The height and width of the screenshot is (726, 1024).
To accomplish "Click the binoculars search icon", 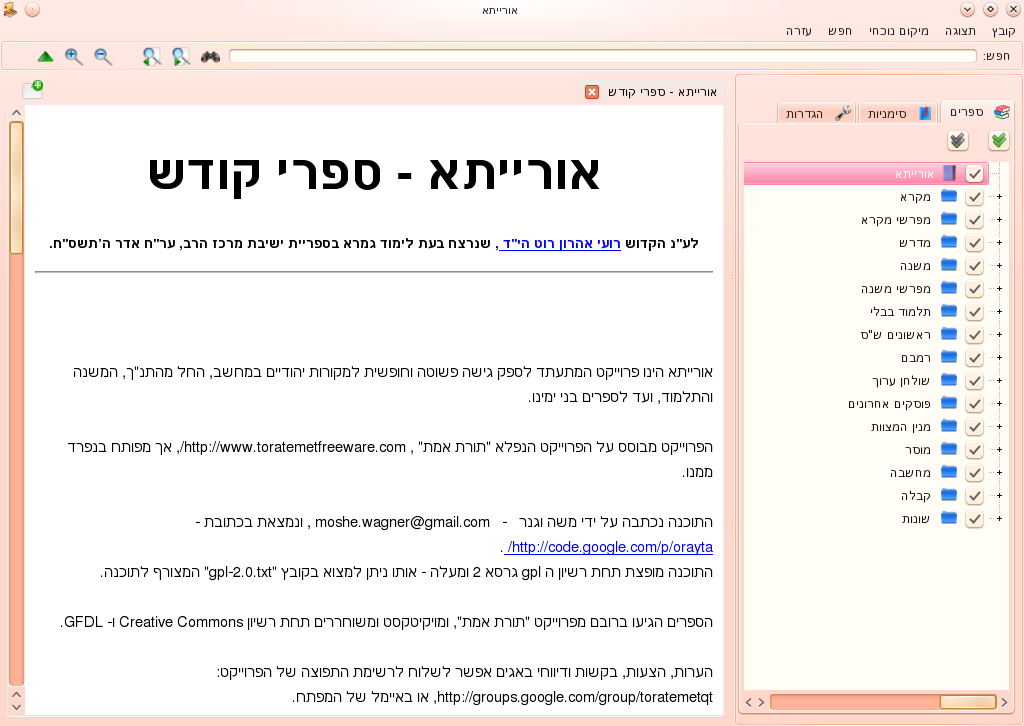I will (210, 57).
